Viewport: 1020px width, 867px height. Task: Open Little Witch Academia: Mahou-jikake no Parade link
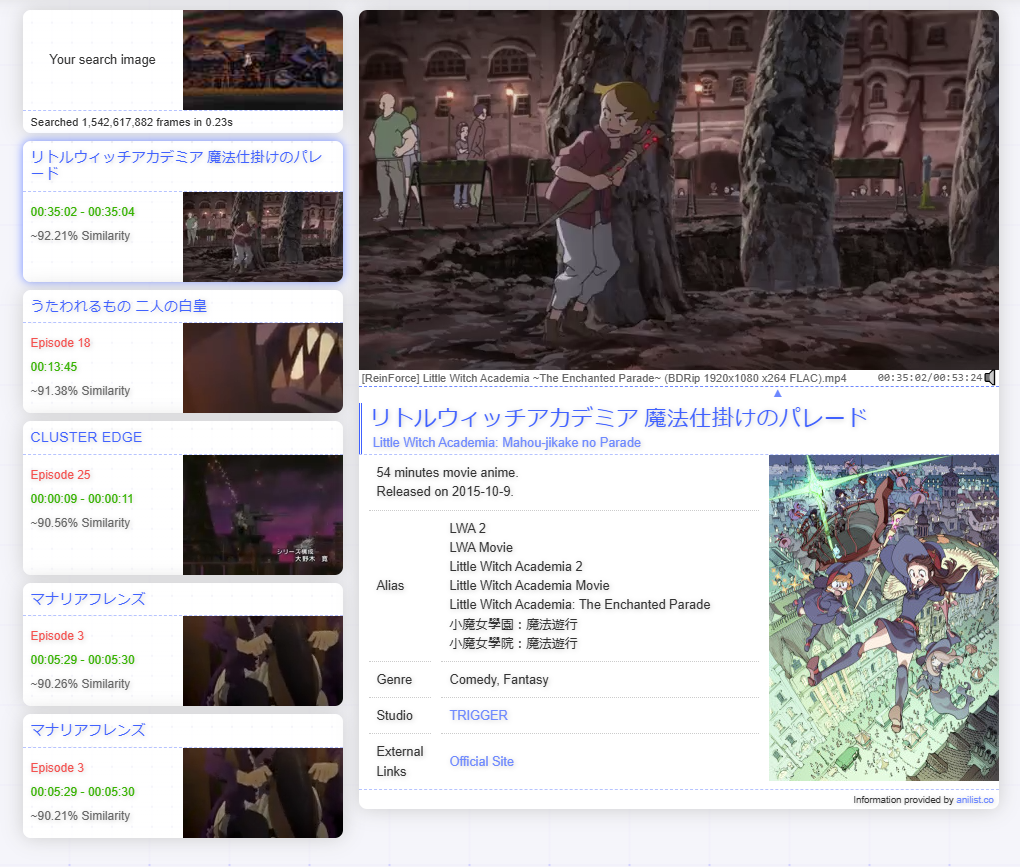click(x=506, y=442)
